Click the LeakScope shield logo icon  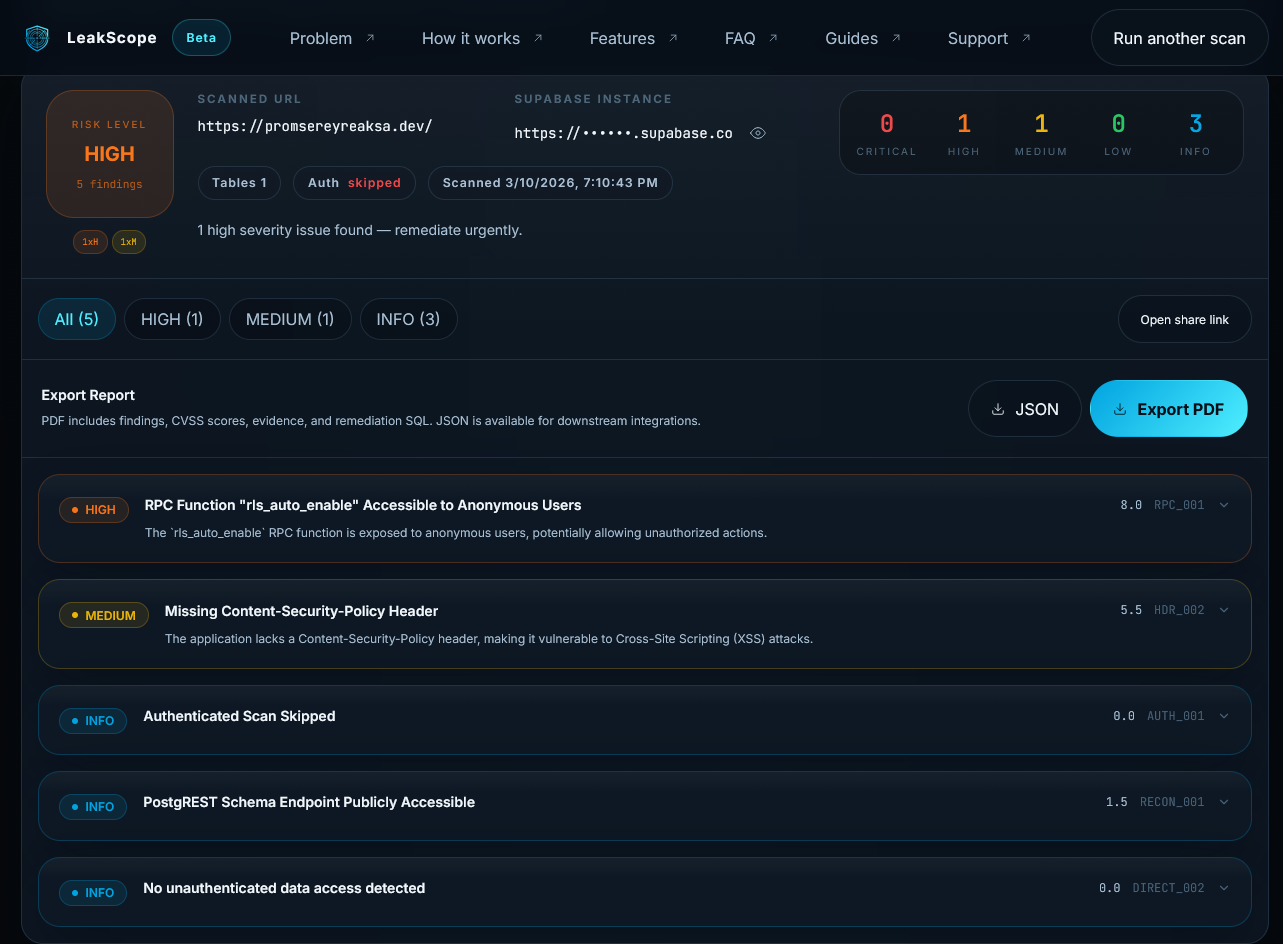37,38
